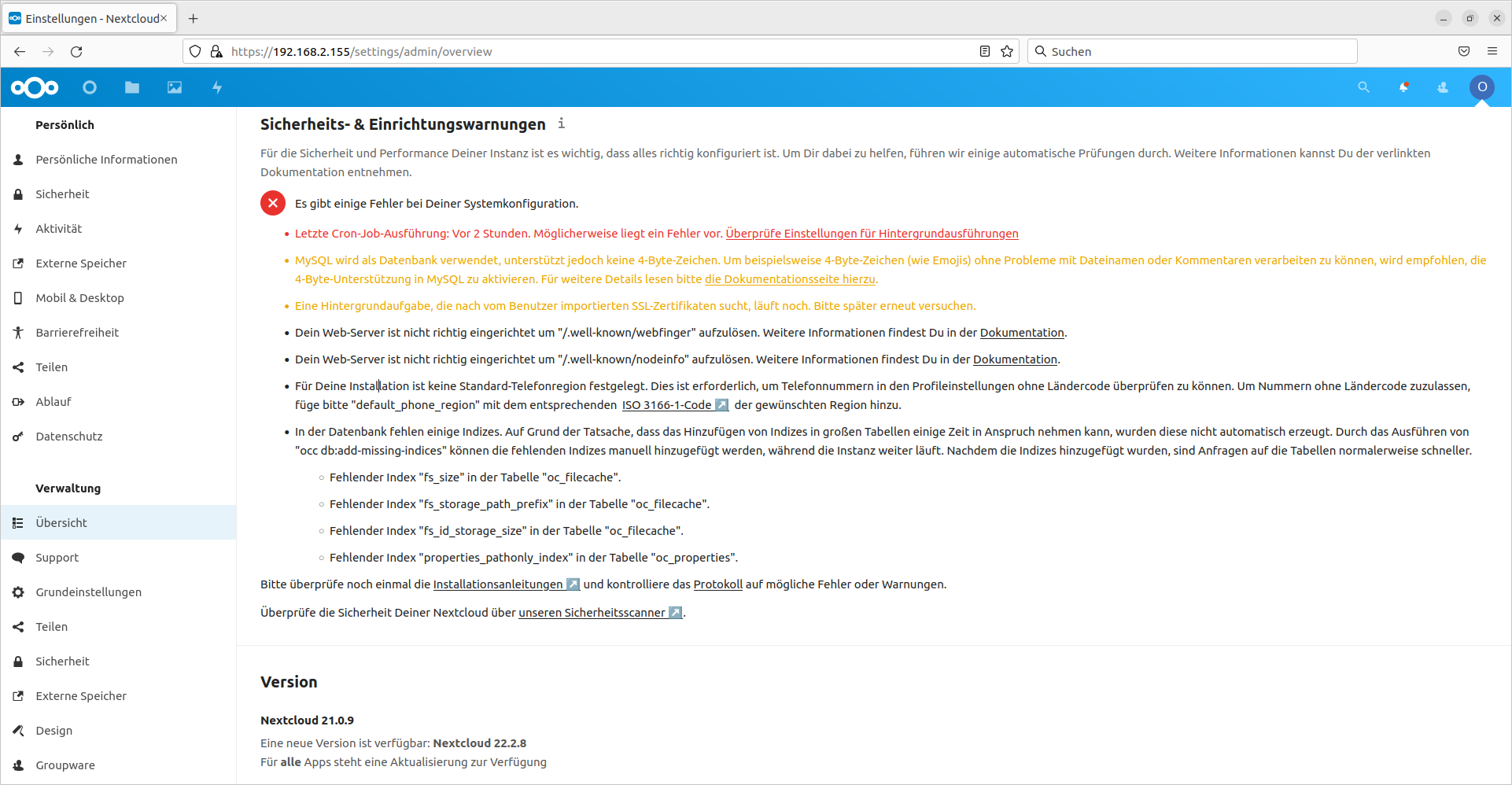Screen dimensions: 1512x785
Task: Open the Installationsanleitungen link
Action: coord(506,584)
